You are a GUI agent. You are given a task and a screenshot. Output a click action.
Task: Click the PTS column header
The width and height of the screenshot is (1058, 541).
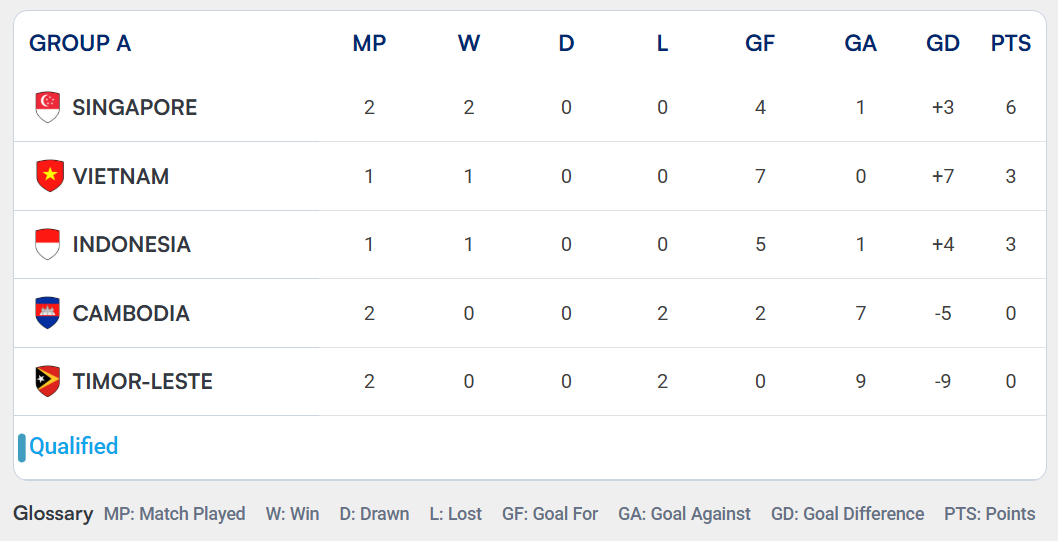tap(1011, 43)
